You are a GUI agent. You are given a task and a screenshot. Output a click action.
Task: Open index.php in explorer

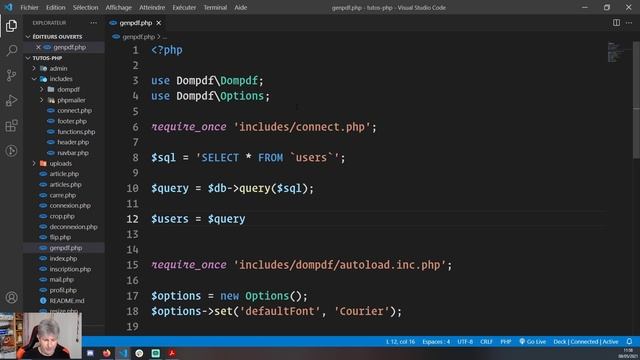pyautogui.click(x=63, y=258)
